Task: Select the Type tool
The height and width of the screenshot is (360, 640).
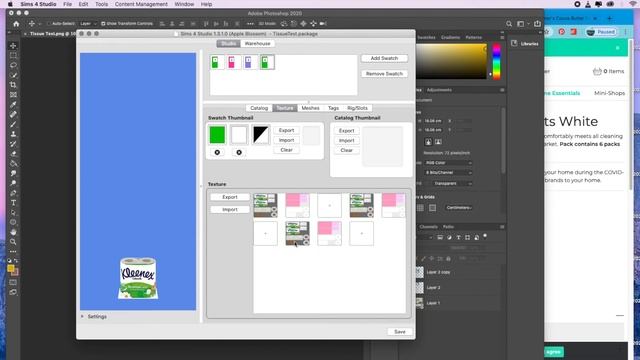Action: pos(13,202)
